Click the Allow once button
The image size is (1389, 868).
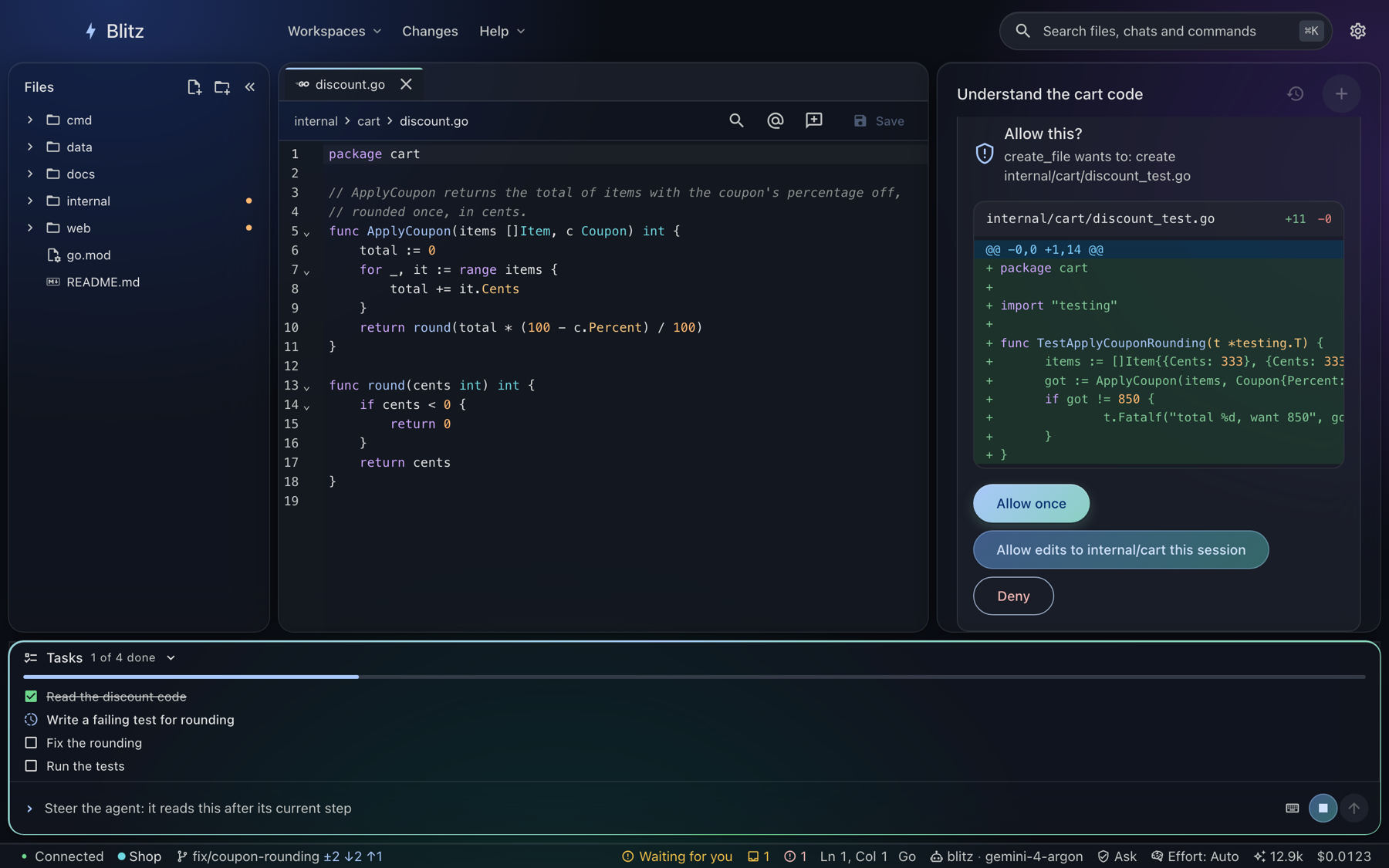pyautogui.click(x=1031, y=503)
